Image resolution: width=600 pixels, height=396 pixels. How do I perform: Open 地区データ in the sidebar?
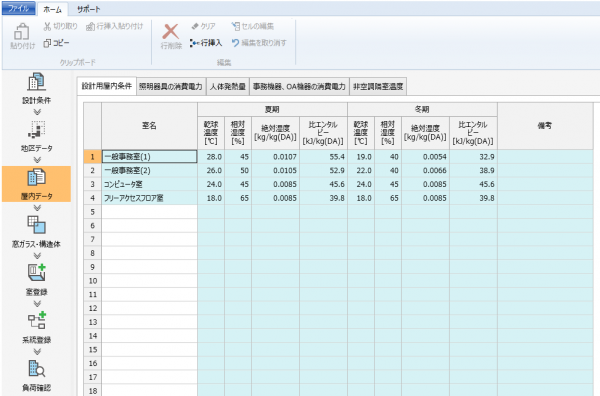(36, 136)
